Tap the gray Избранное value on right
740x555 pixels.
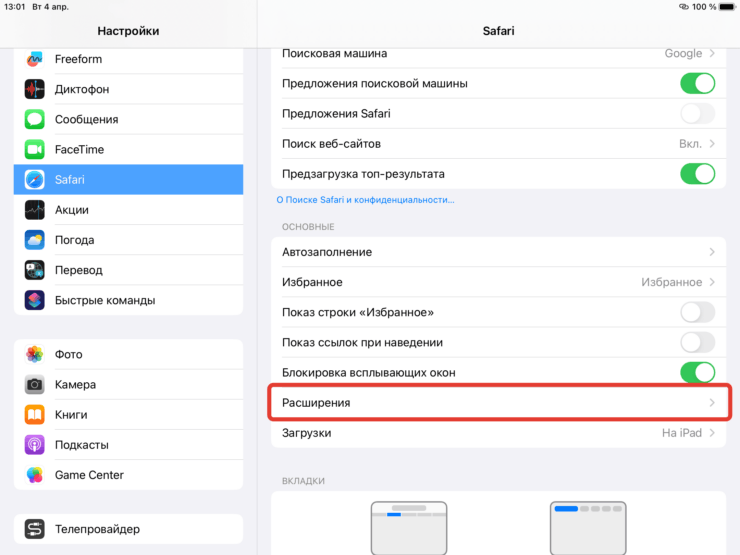(x=672, y=282)
